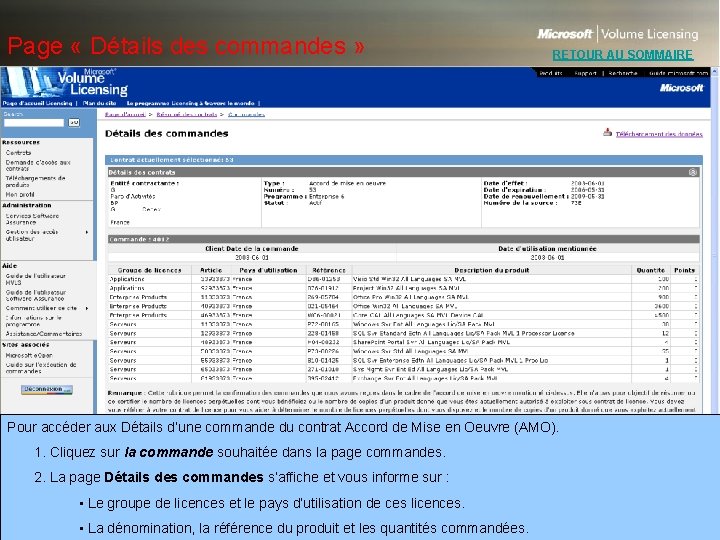
Task: Click Groupe de licences column header
Action: [x=149, y=270]
